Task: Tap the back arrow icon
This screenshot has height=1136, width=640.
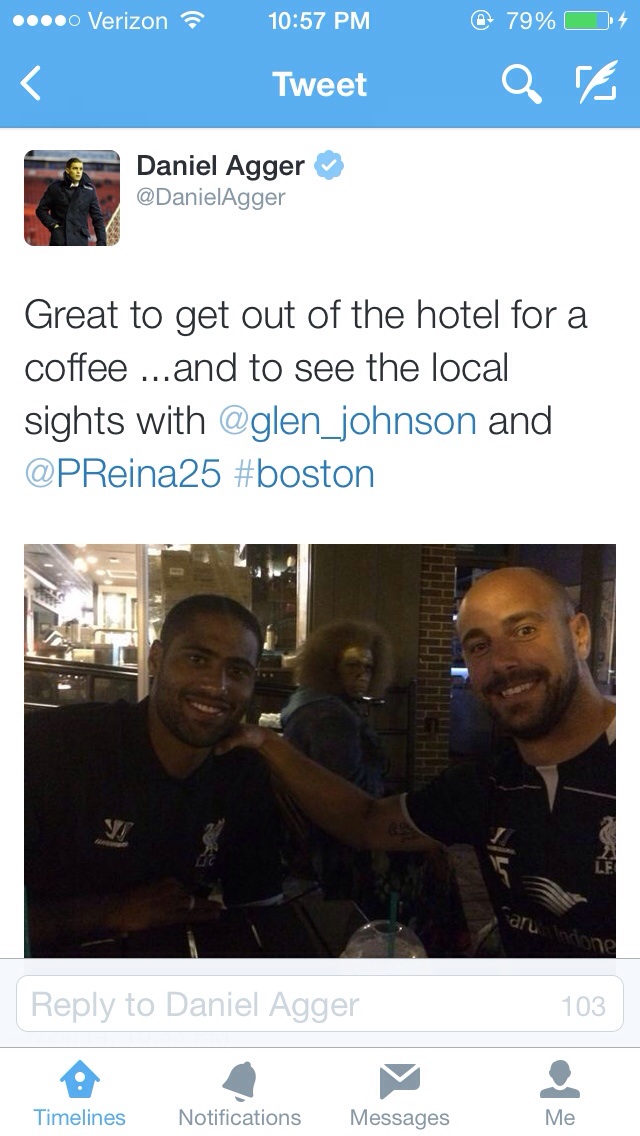Action: pos(30,83)
